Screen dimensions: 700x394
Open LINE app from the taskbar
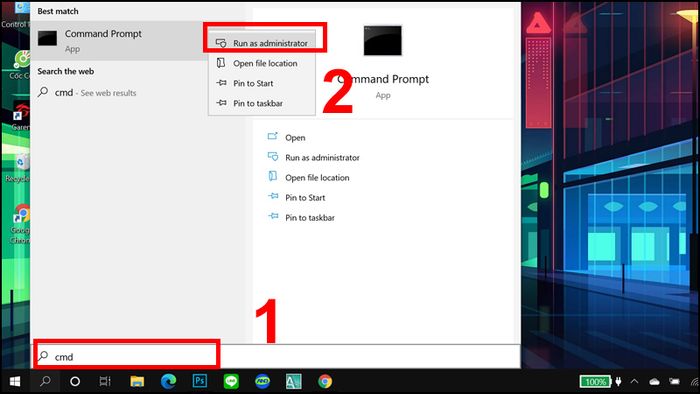tap(231, 382)
